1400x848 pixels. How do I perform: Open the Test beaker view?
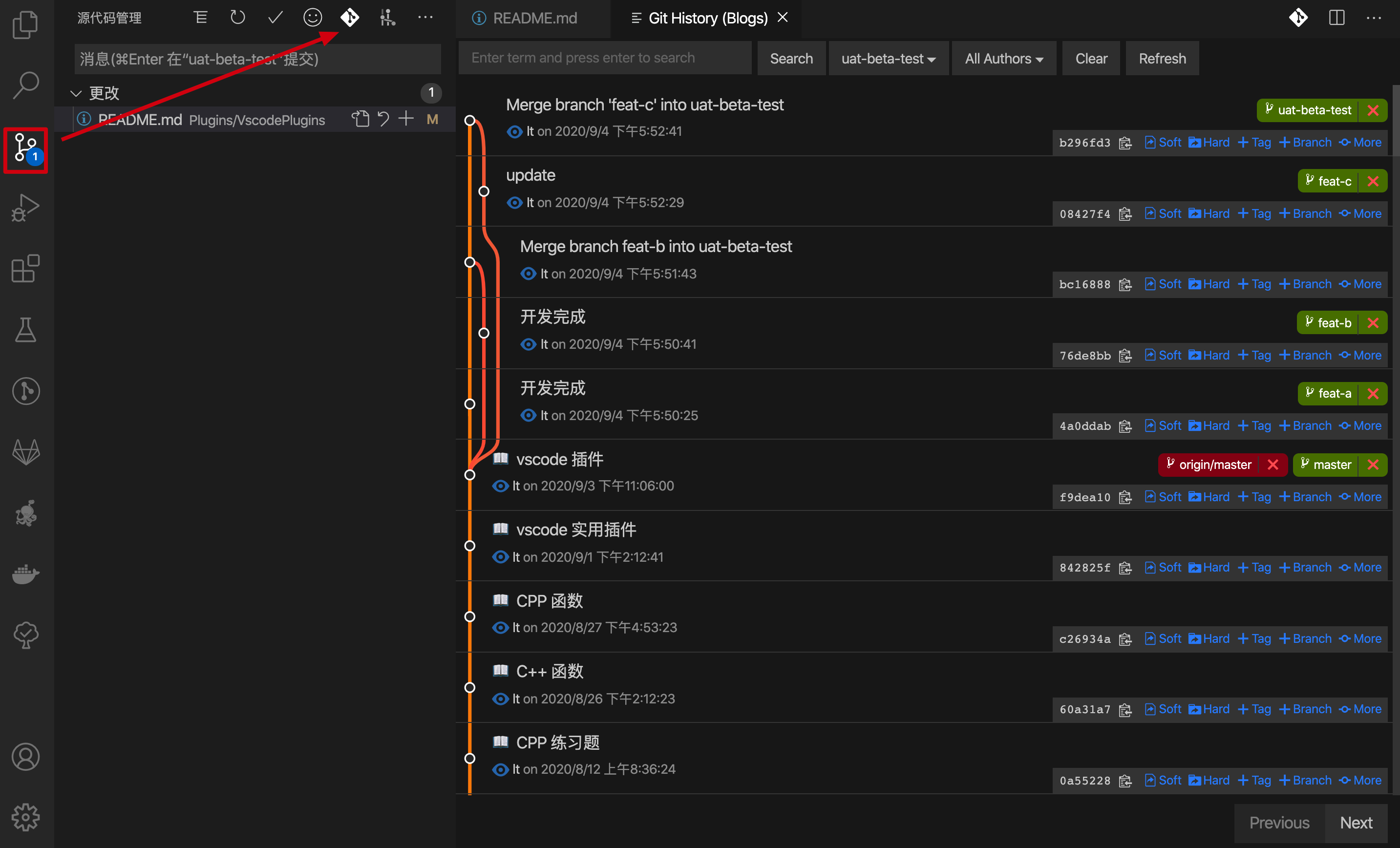pyautogui.click(x=25, y=330)
